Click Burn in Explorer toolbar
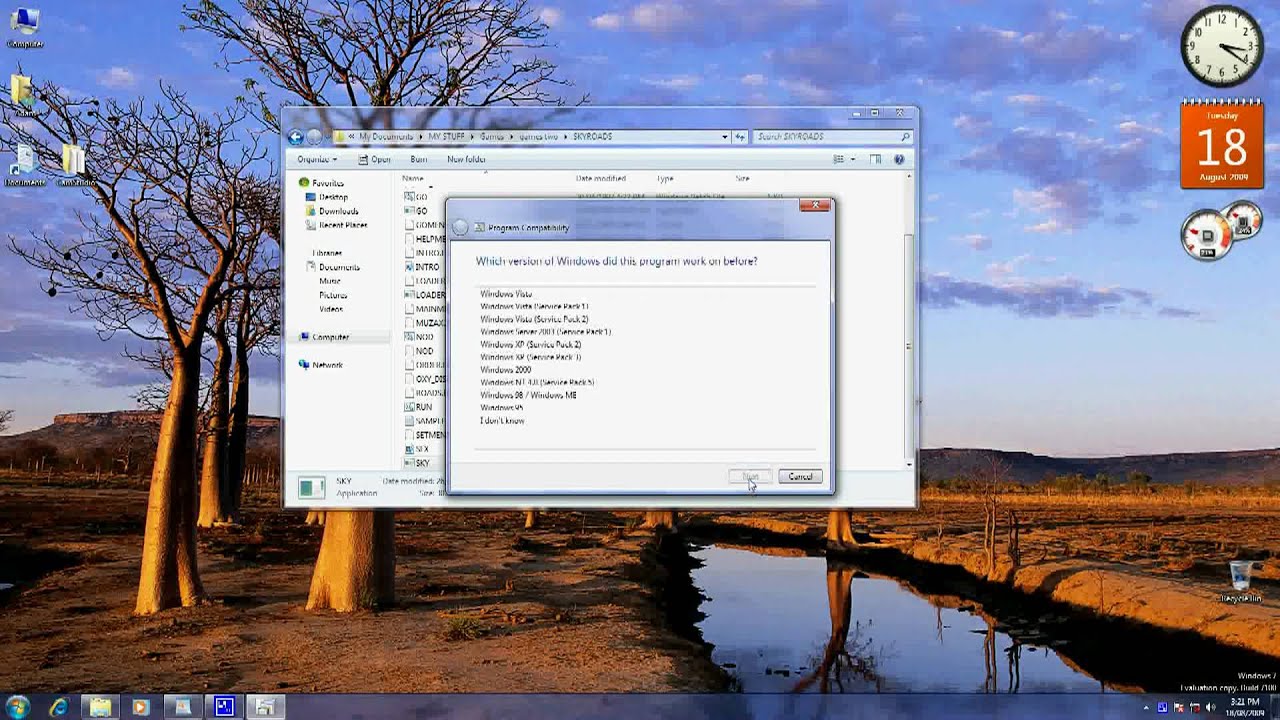The height and width of the screenshot is (720, 1280). point(419,160)
